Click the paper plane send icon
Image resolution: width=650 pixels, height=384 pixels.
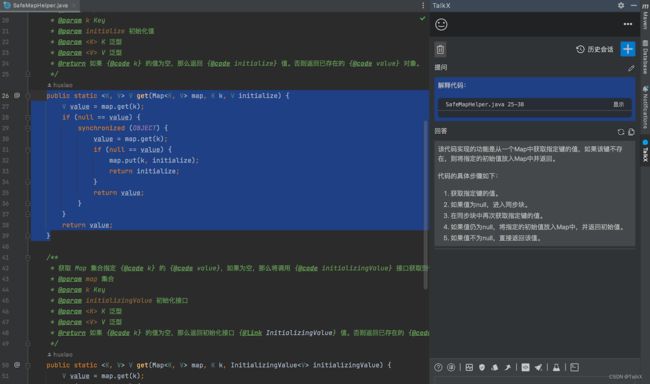click(x=538, y=367)
